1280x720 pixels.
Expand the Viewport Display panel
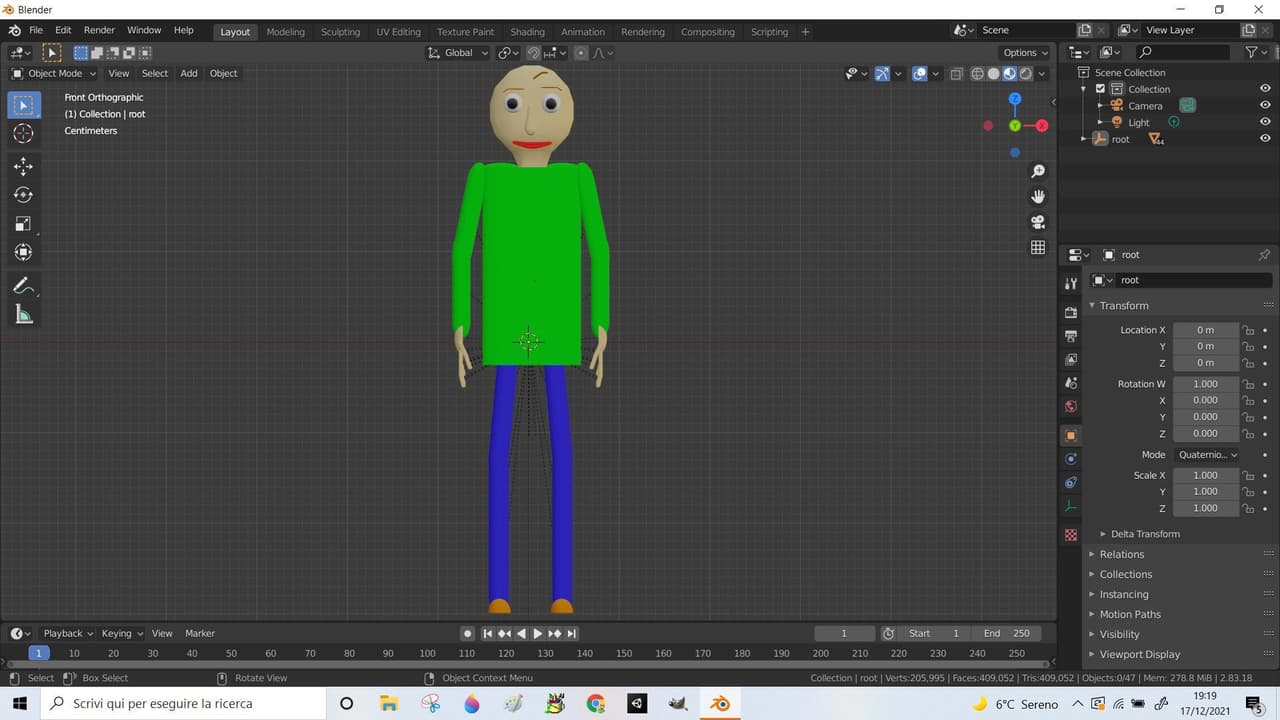1140,654
